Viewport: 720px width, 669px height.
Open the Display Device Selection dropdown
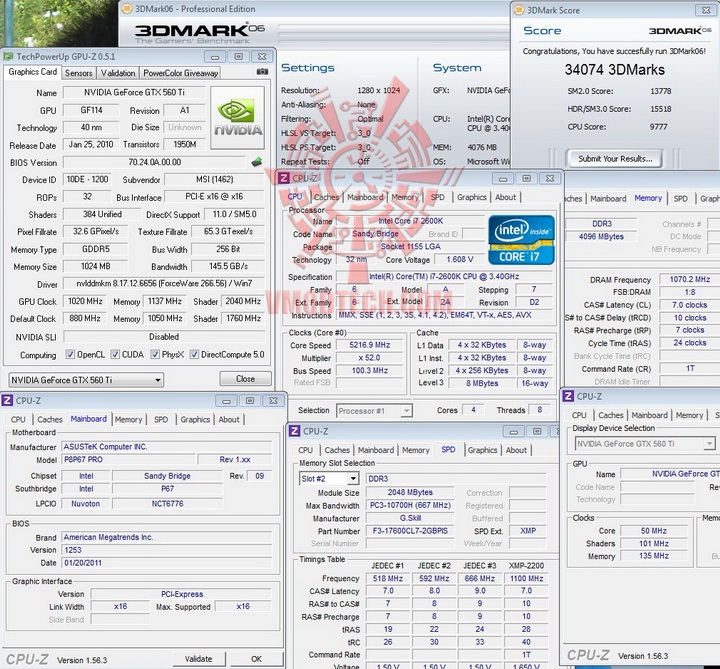pos(645,444)
